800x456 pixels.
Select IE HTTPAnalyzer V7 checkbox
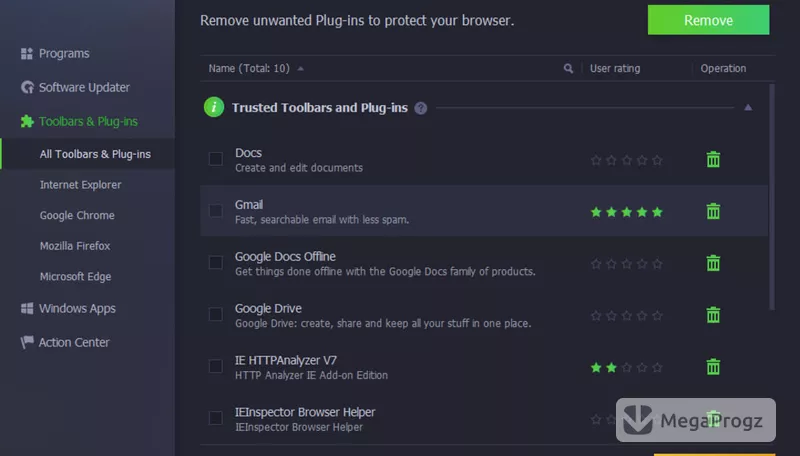pos(216,366)
